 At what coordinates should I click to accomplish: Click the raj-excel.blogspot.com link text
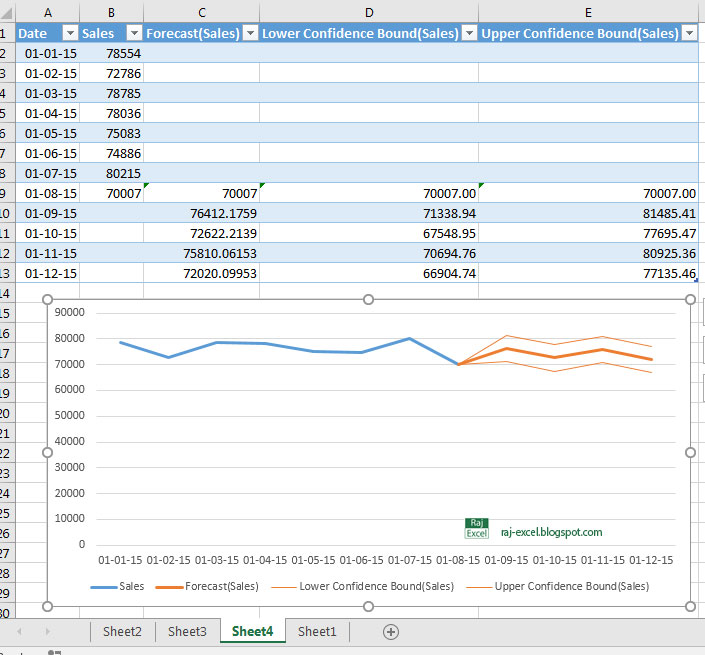point(551,532)
